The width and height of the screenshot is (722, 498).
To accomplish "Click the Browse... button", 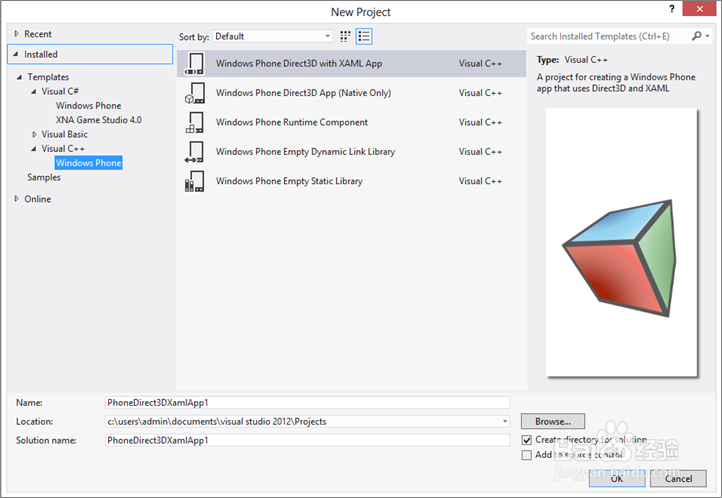I will tap(553, 421).
